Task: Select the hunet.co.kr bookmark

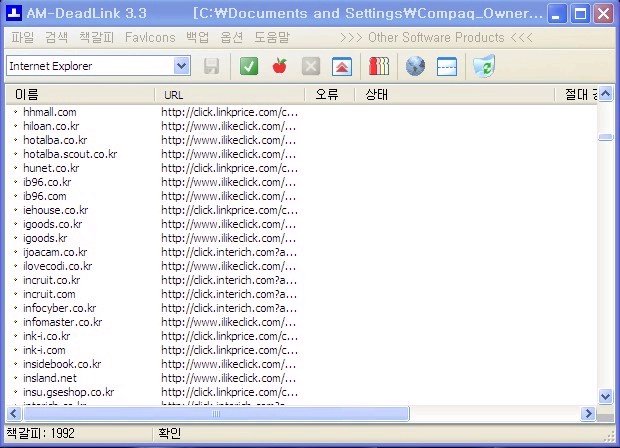Action: click(x=51, y=168)
